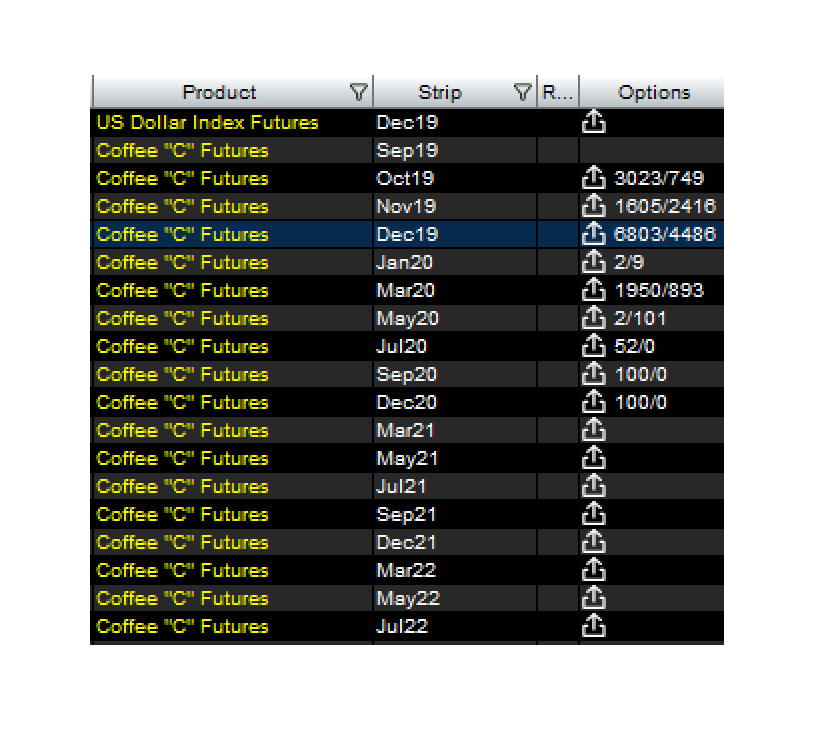Screen dimensions: 818x730
Task: Select the Dec21 strip cell
Action: point(454,543)
